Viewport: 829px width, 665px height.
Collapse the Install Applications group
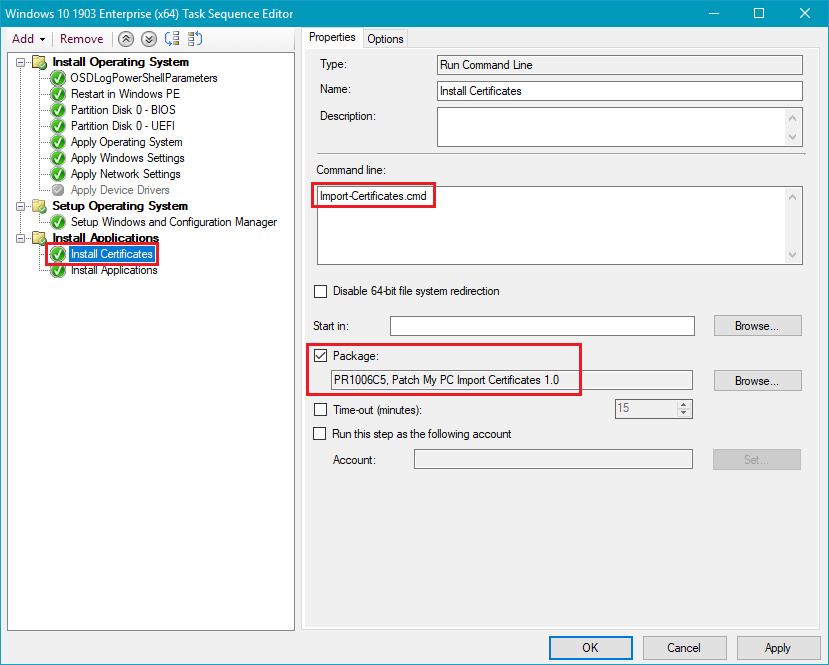(21, 238)
